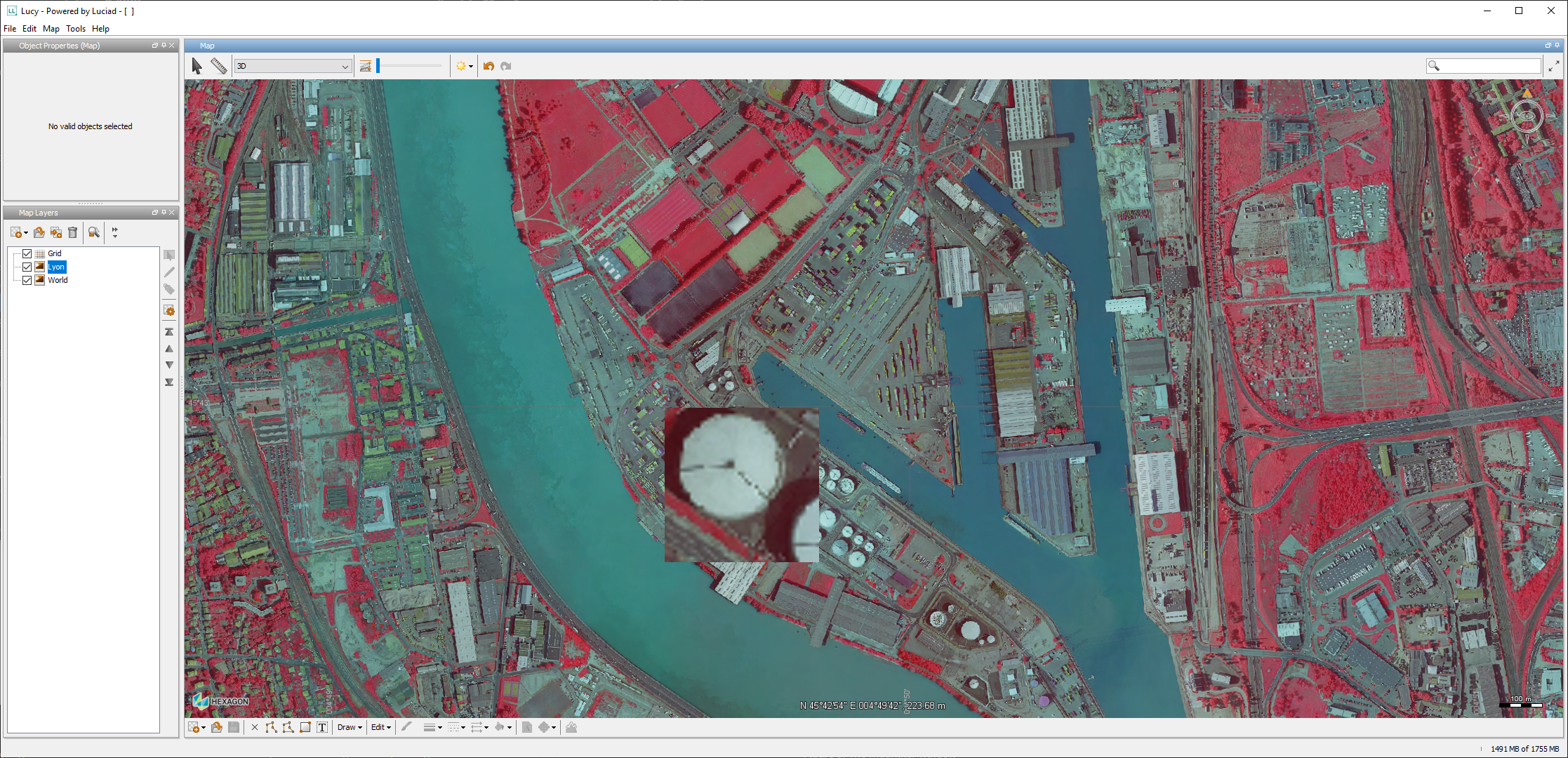Viewport: 1568px width, 758px height.
Task: Click the brush style icon in bottom toolbar
Action: click(x=406, y=727)
